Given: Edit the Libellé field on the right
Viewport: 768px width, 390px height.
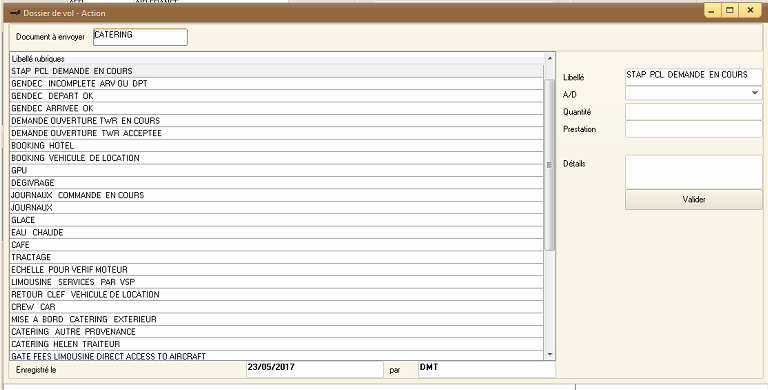Looking at the screenshot, I should tap(694, 76).
